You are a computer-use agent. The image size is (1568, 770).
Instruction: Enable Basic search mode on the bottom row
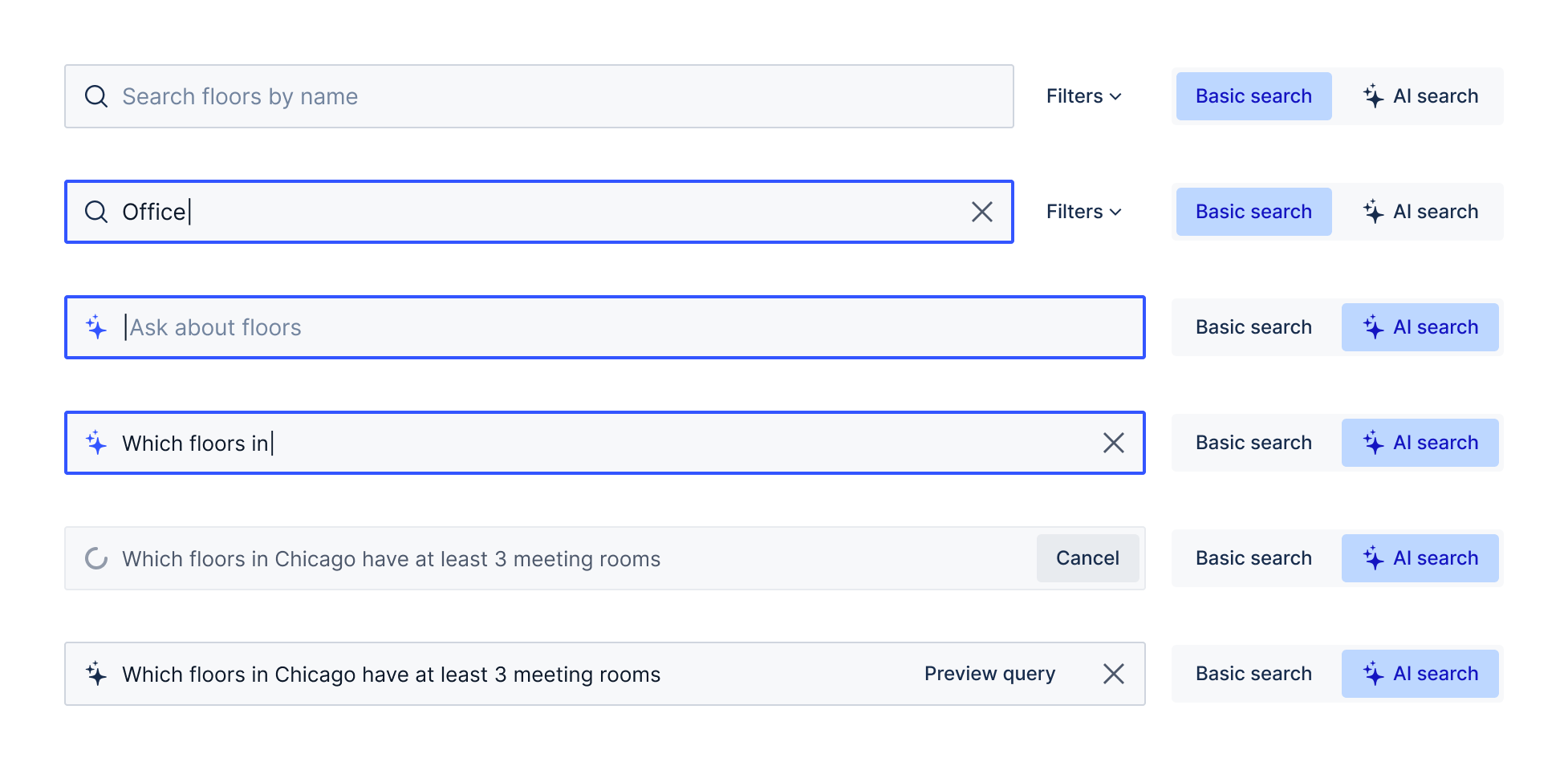pos(1253,673)
